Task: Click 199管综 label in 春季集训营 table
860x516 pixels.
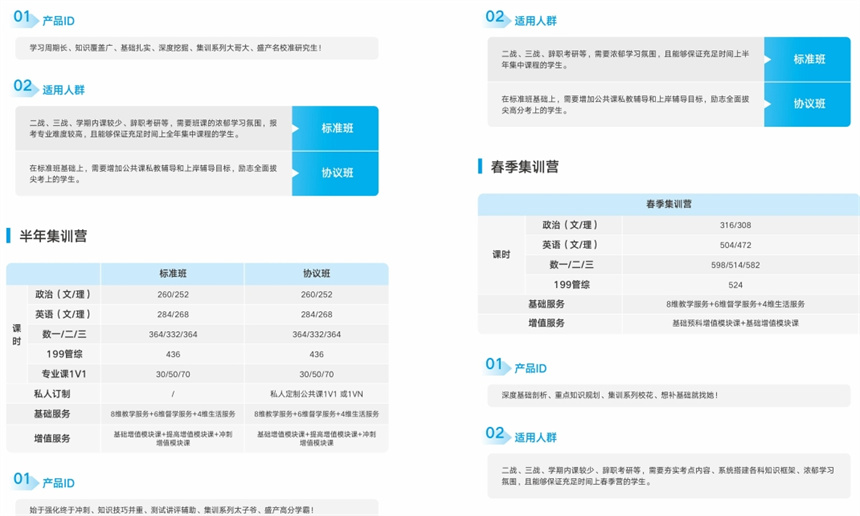Action: tap(572, 285)
